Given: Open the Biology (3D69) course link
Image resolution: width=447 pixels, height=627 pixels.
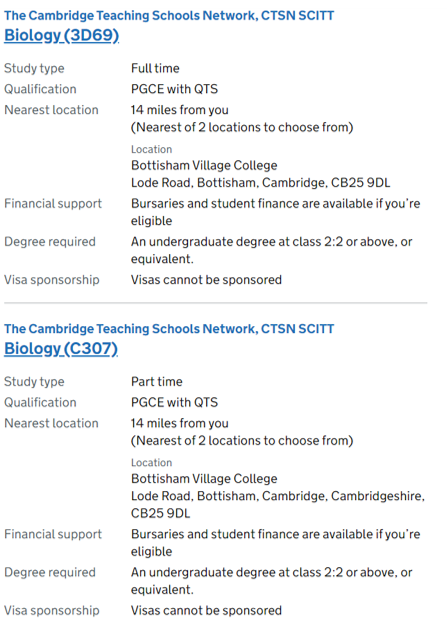Looking at the screenshot, I should pyautogui.click(x=62, y=35).
